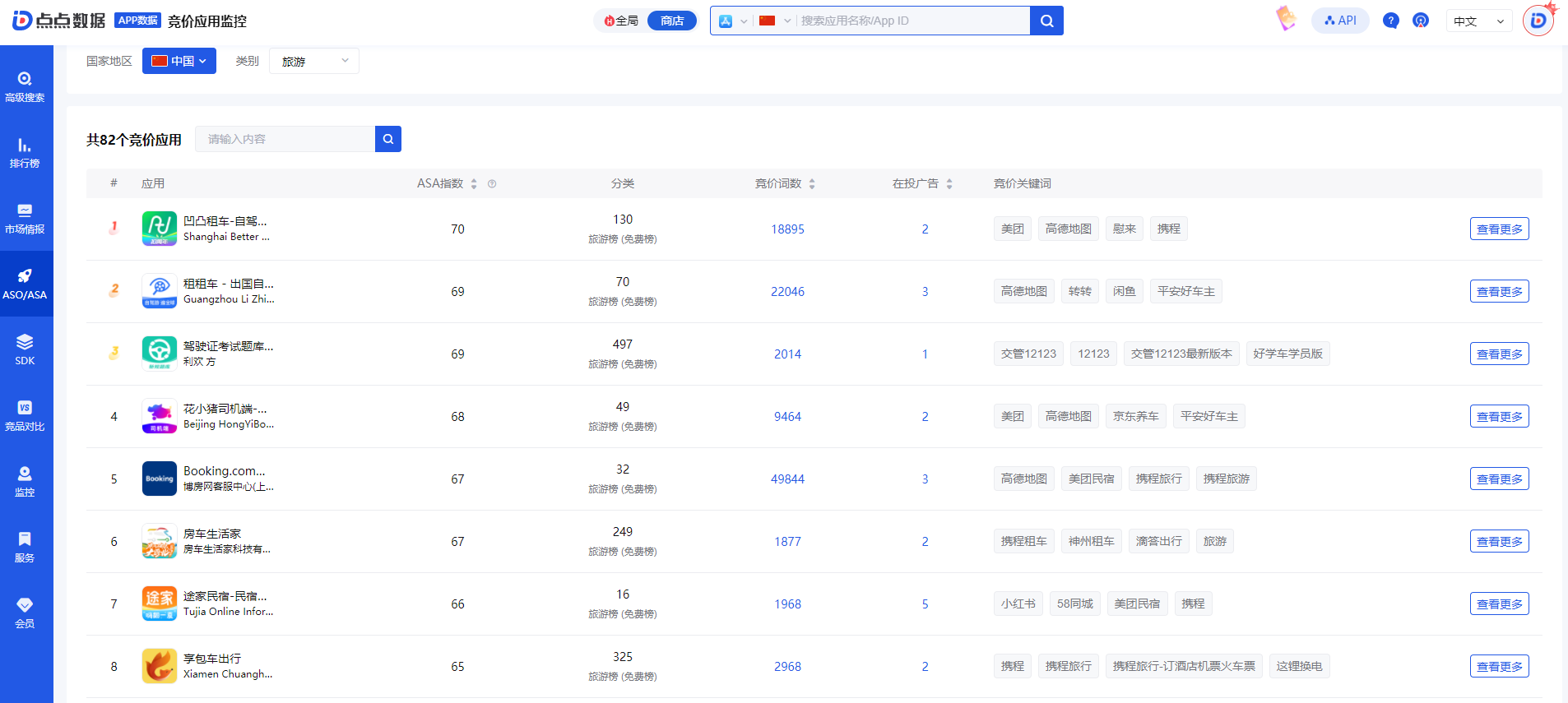Image resolution: width=1568 pixels, height=703 pixels.
Task: Open the 旅游 category dropdown
Action: pyautogui.click(x=313, y=61)
